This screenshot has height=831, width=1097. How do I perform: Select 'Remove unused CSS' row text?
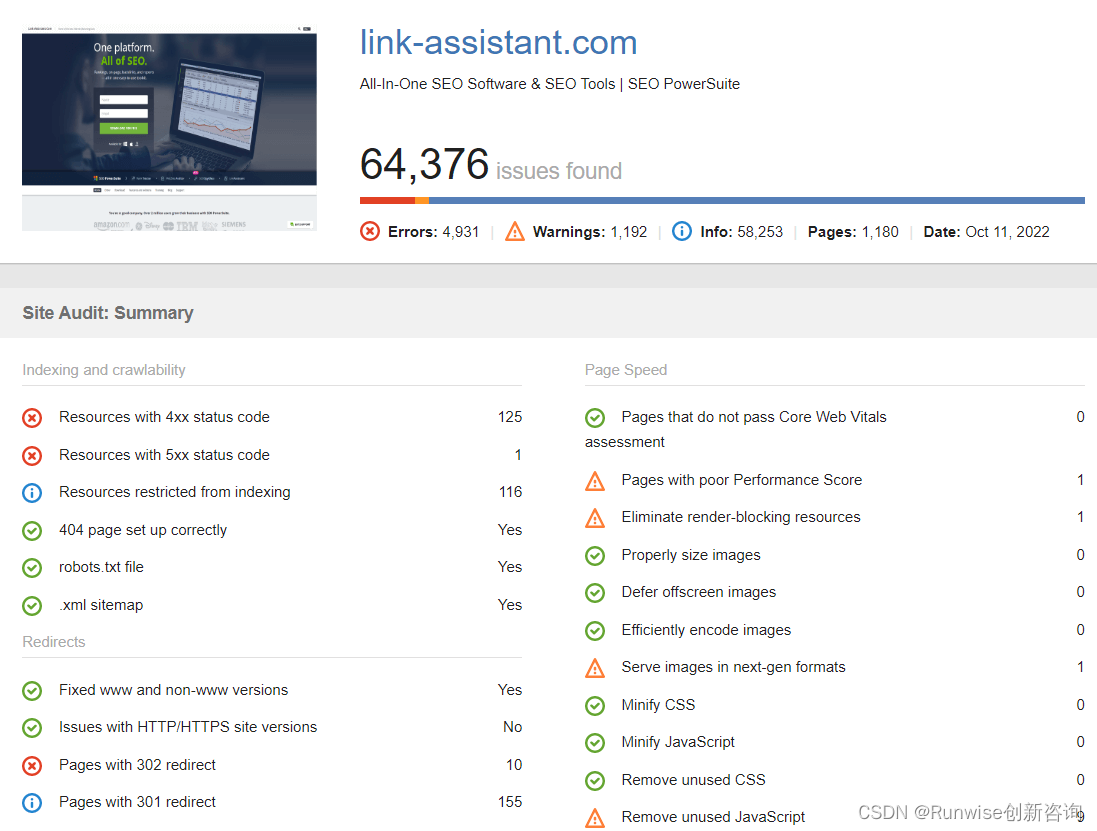693,780
